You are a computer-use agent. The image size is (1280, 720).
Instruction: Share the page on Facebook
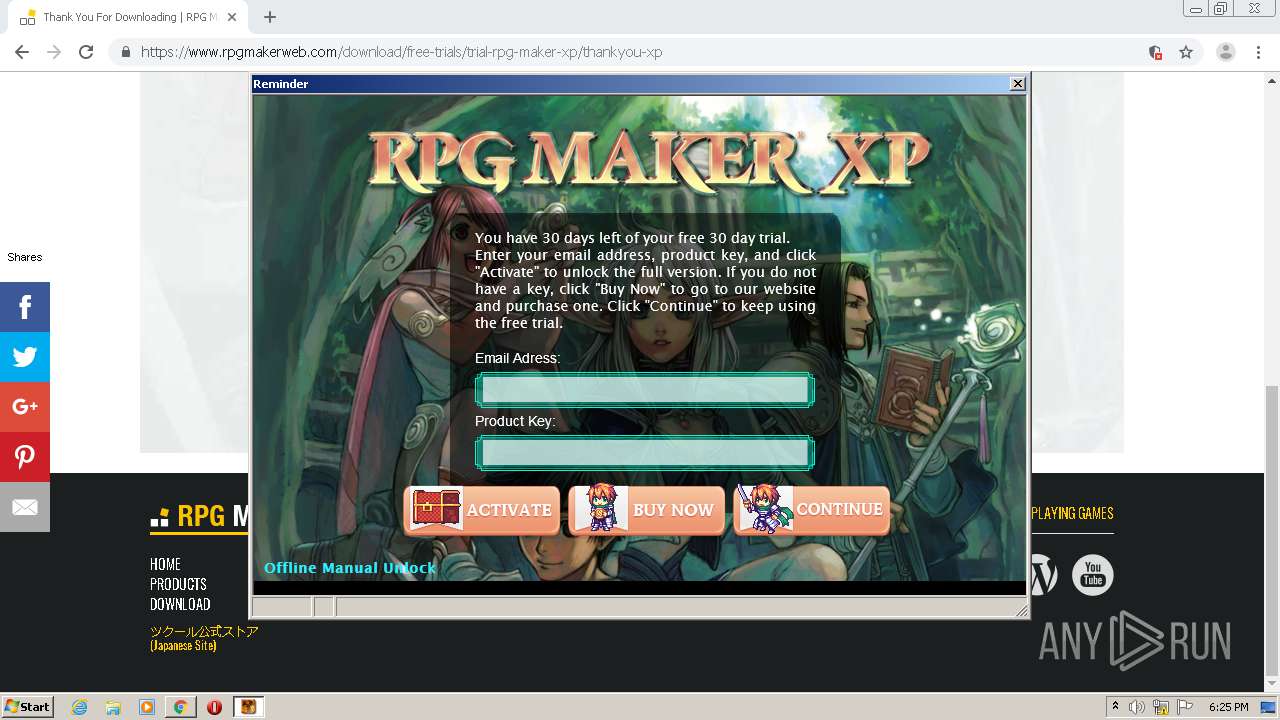[x=25, y=307]
